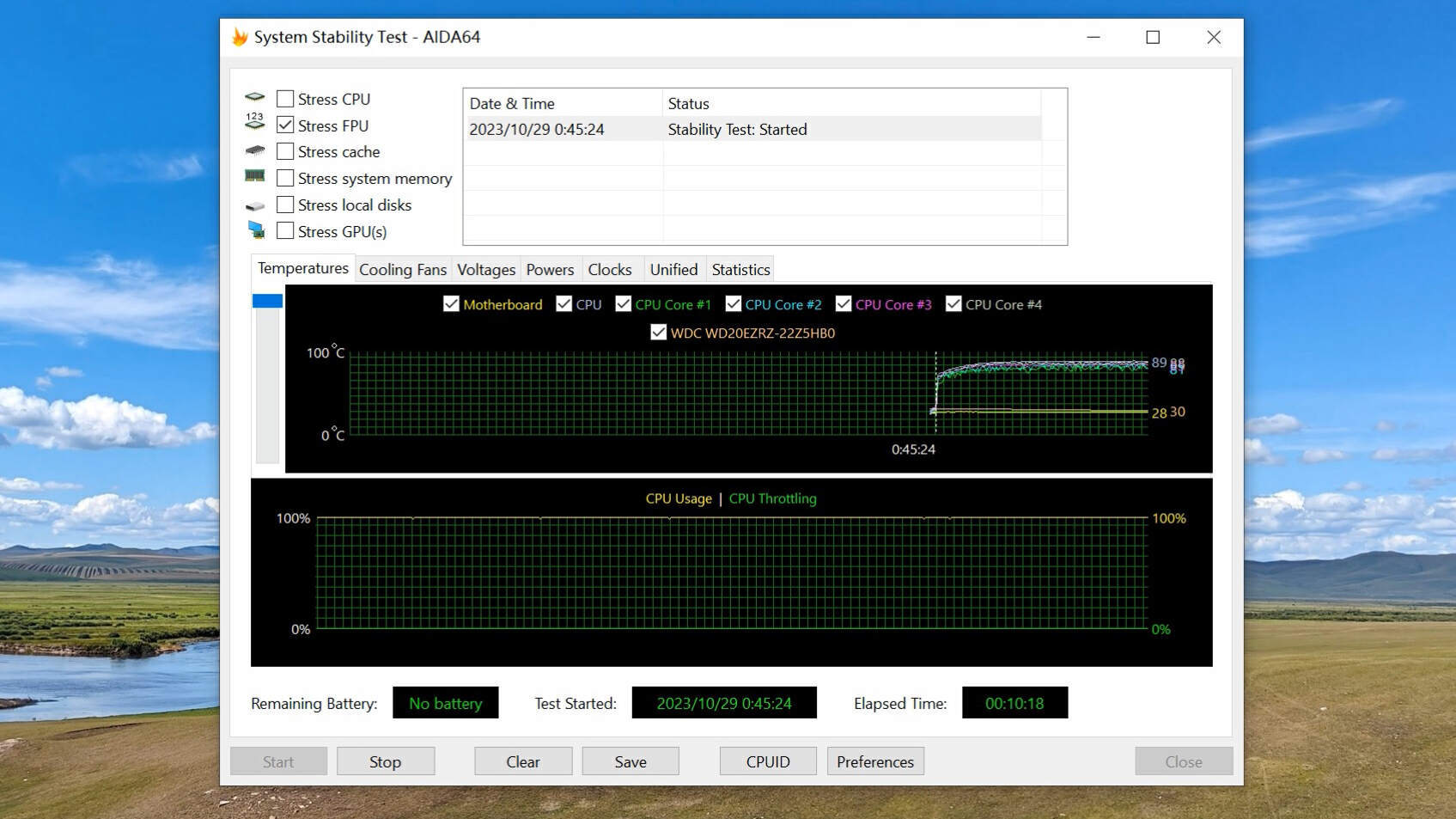Click the system memory RAM stick icon

coord(254,176)
